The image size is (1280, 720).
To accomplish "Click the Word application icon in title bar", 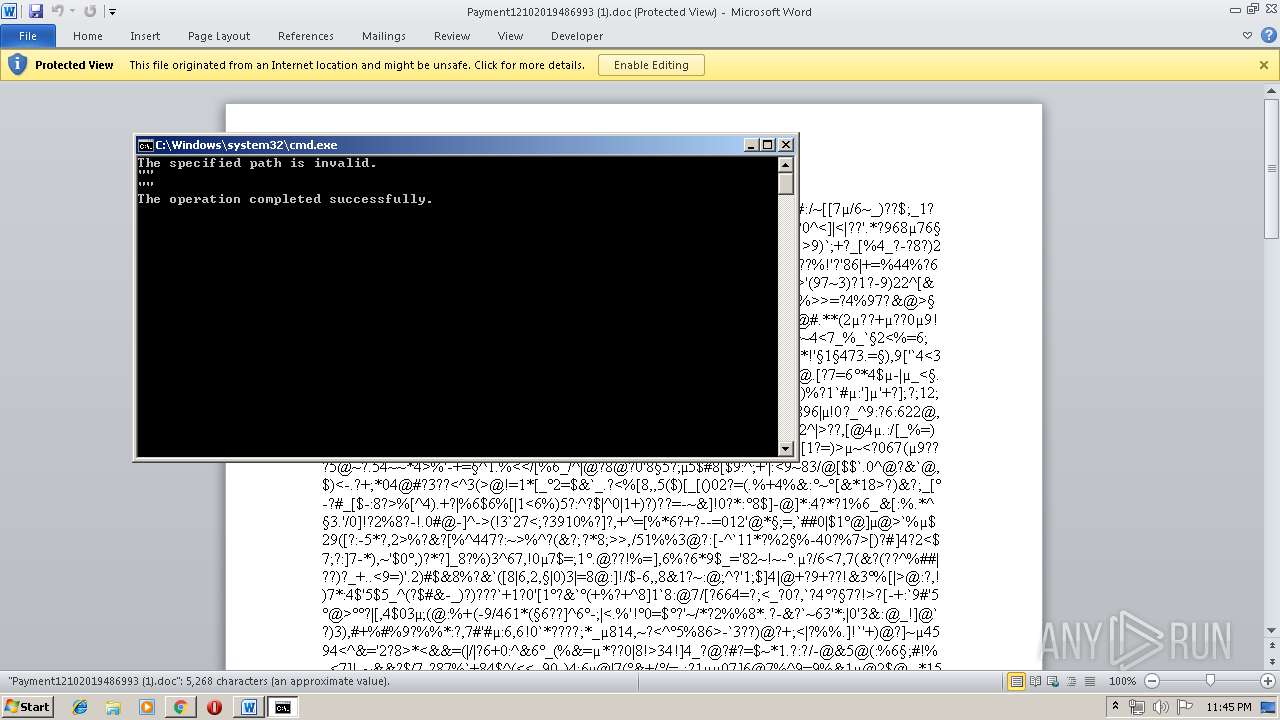I will 9,11.
